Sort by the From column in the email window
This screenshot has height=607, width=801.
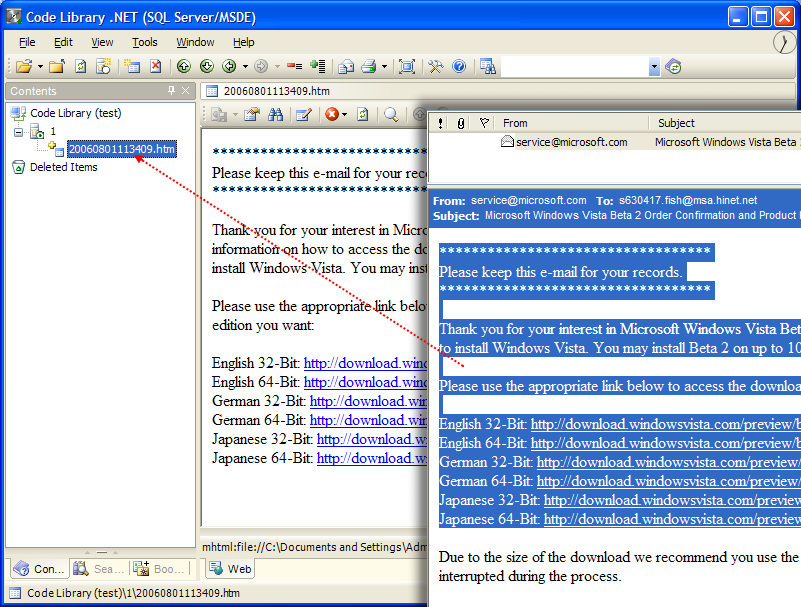572,123
